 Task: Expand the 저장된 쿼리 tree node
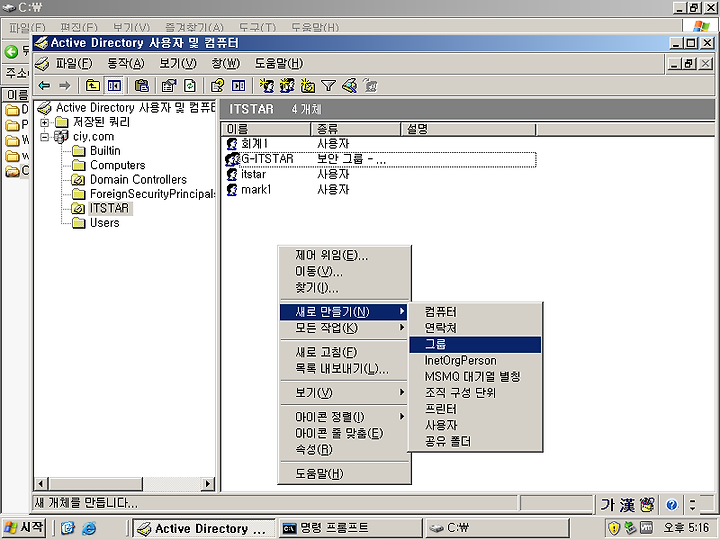(x=45, y=123)
